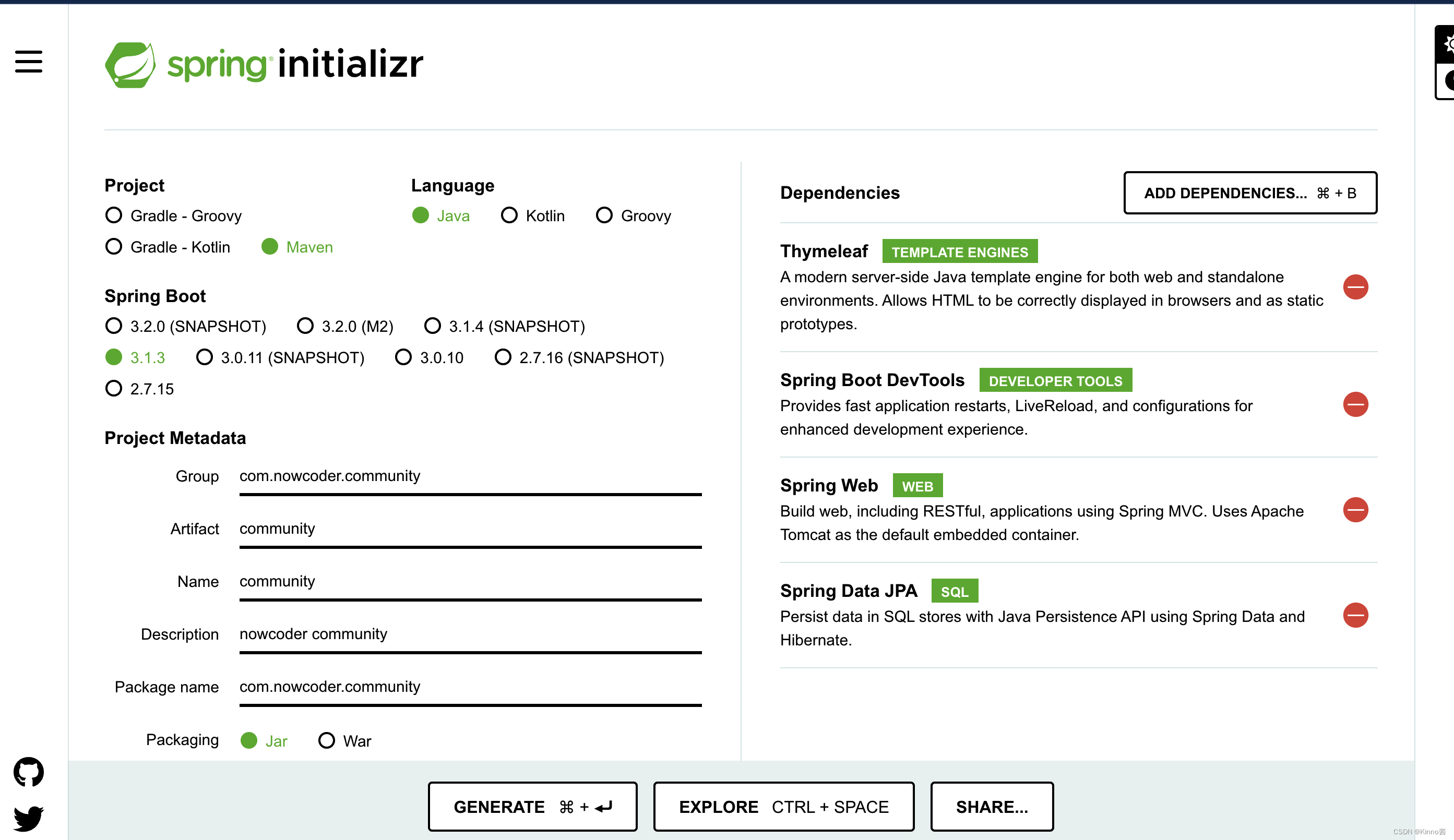Choose War packaging
Image resolution: width=1454 pixels, height=840 pixels.
(x=345, y=740)
